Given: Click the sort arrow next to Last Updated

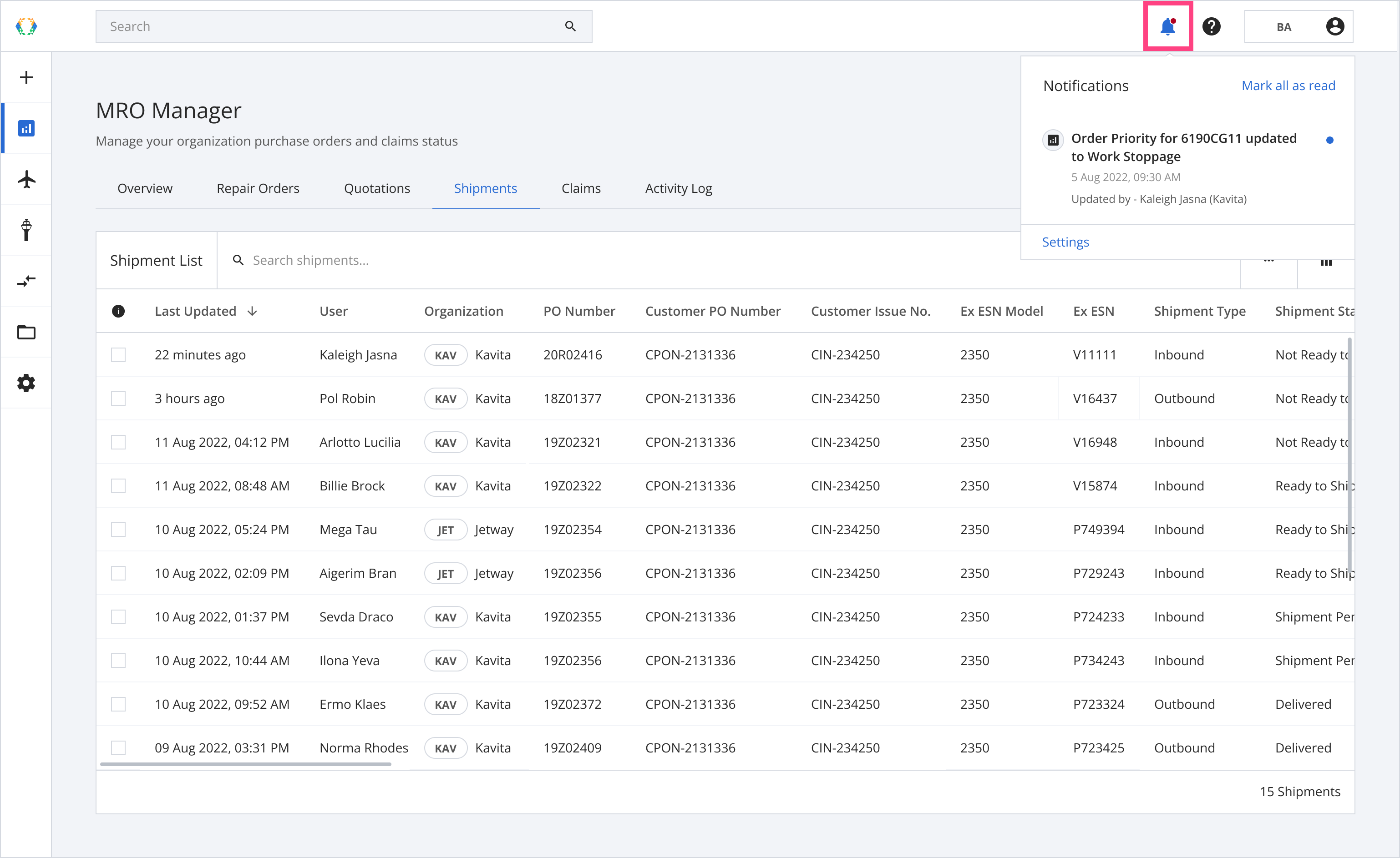Looking at the screenshot, I should point(252,311).
